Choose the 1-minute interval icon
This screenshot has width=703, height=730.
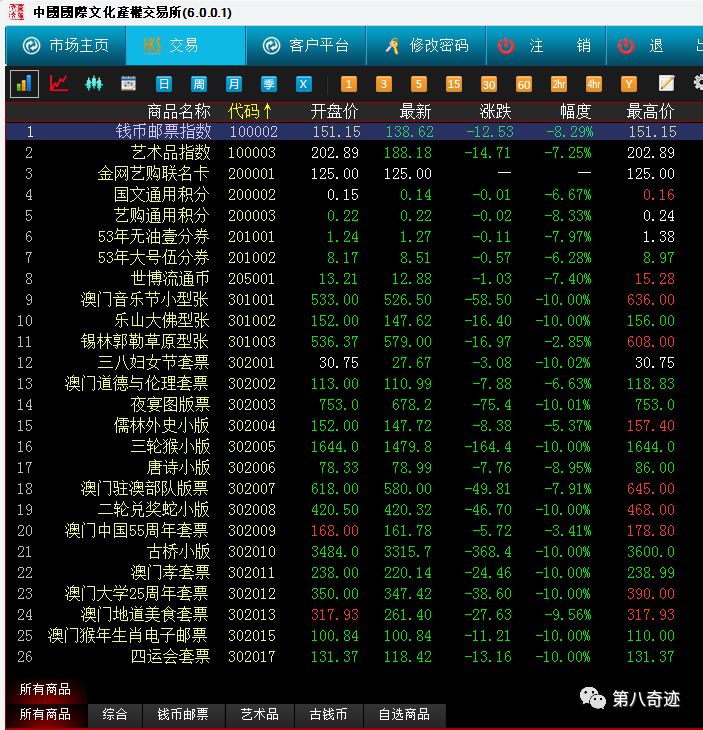[x=349, y=84]
